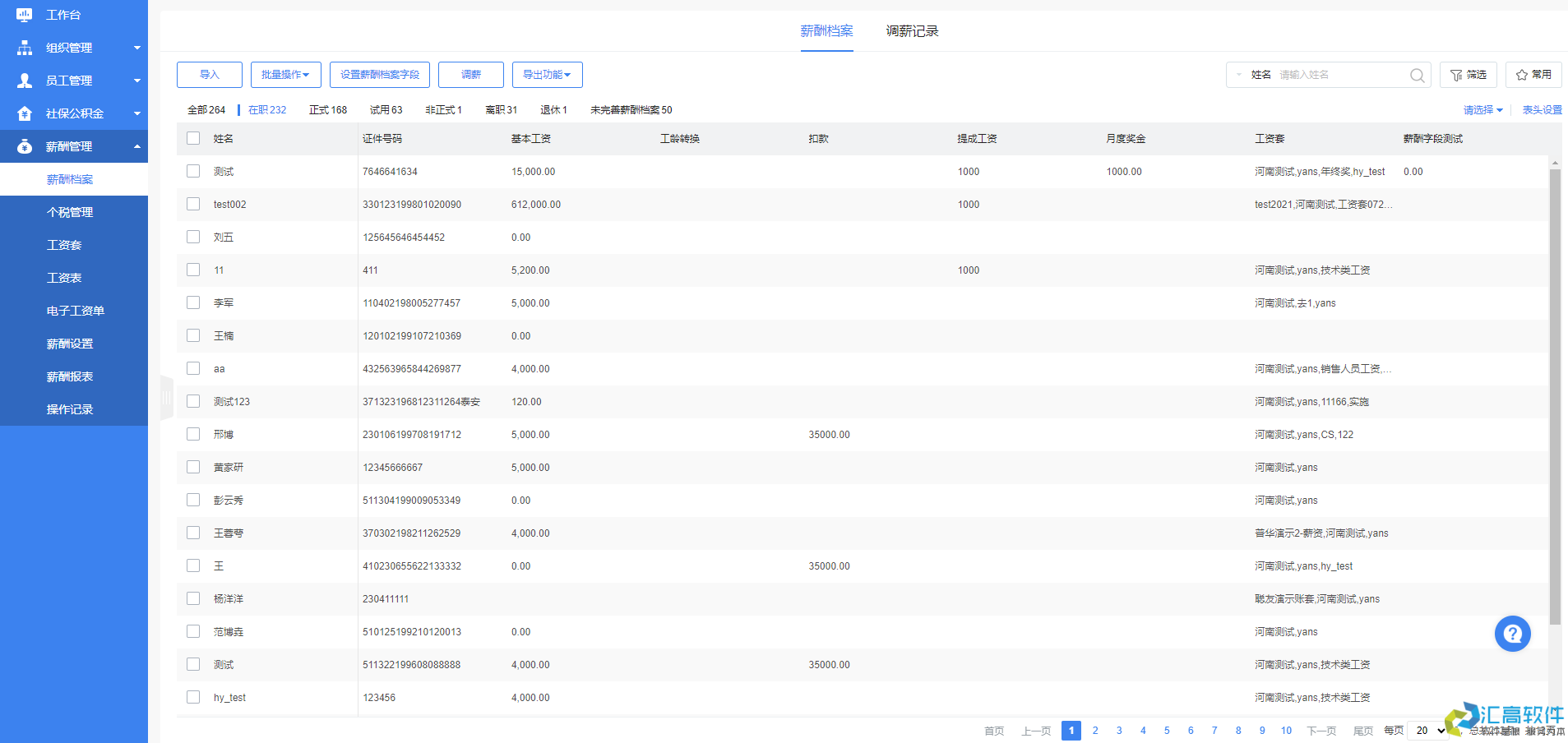Image resolution: width=1568 pixels, height=743 pixels.
Task: Expand the 批量操作 dropdown button
Action: [x=285, y=75]
